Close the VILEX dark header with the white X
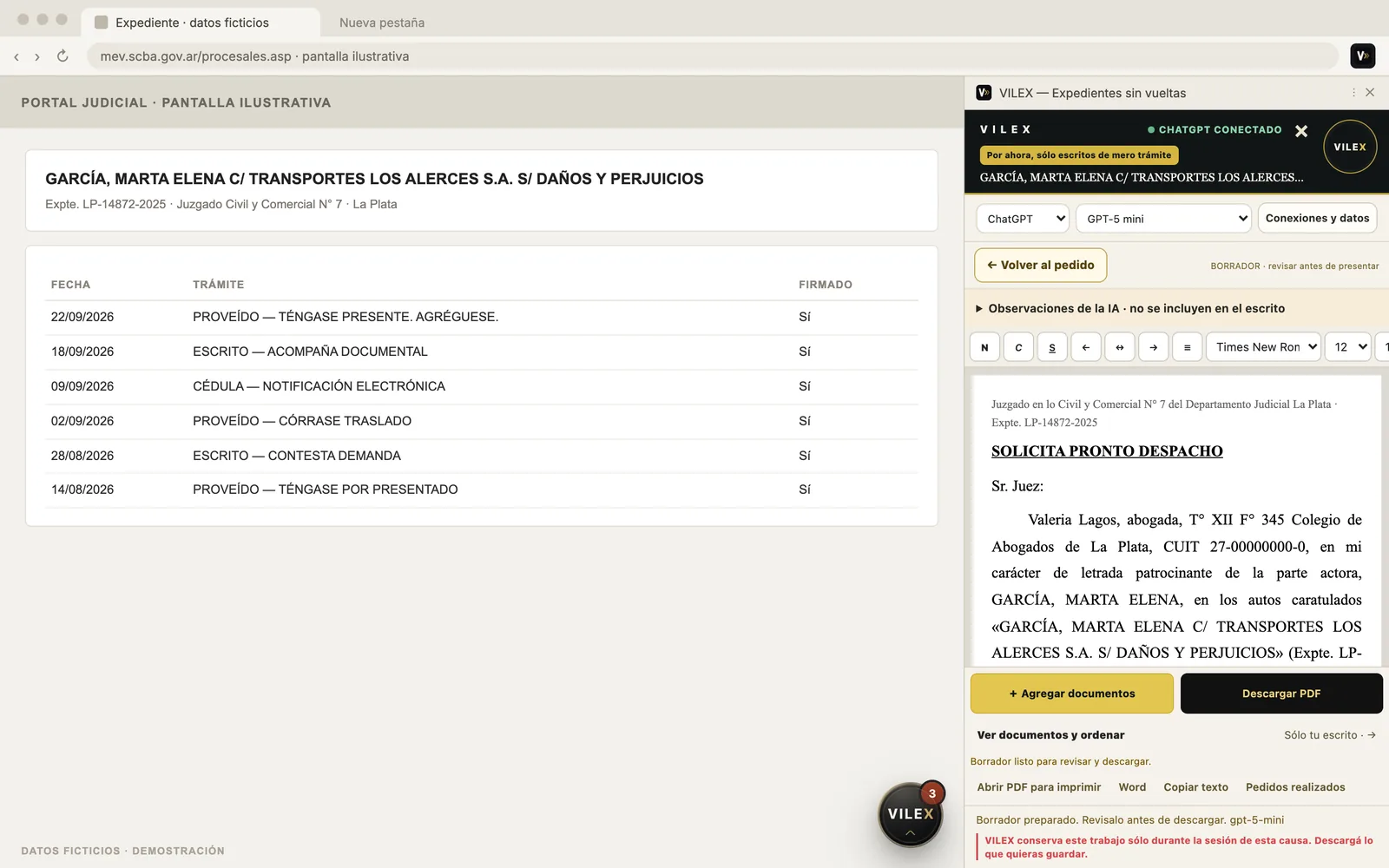 pyautogui.click(x=1301, y=131)
